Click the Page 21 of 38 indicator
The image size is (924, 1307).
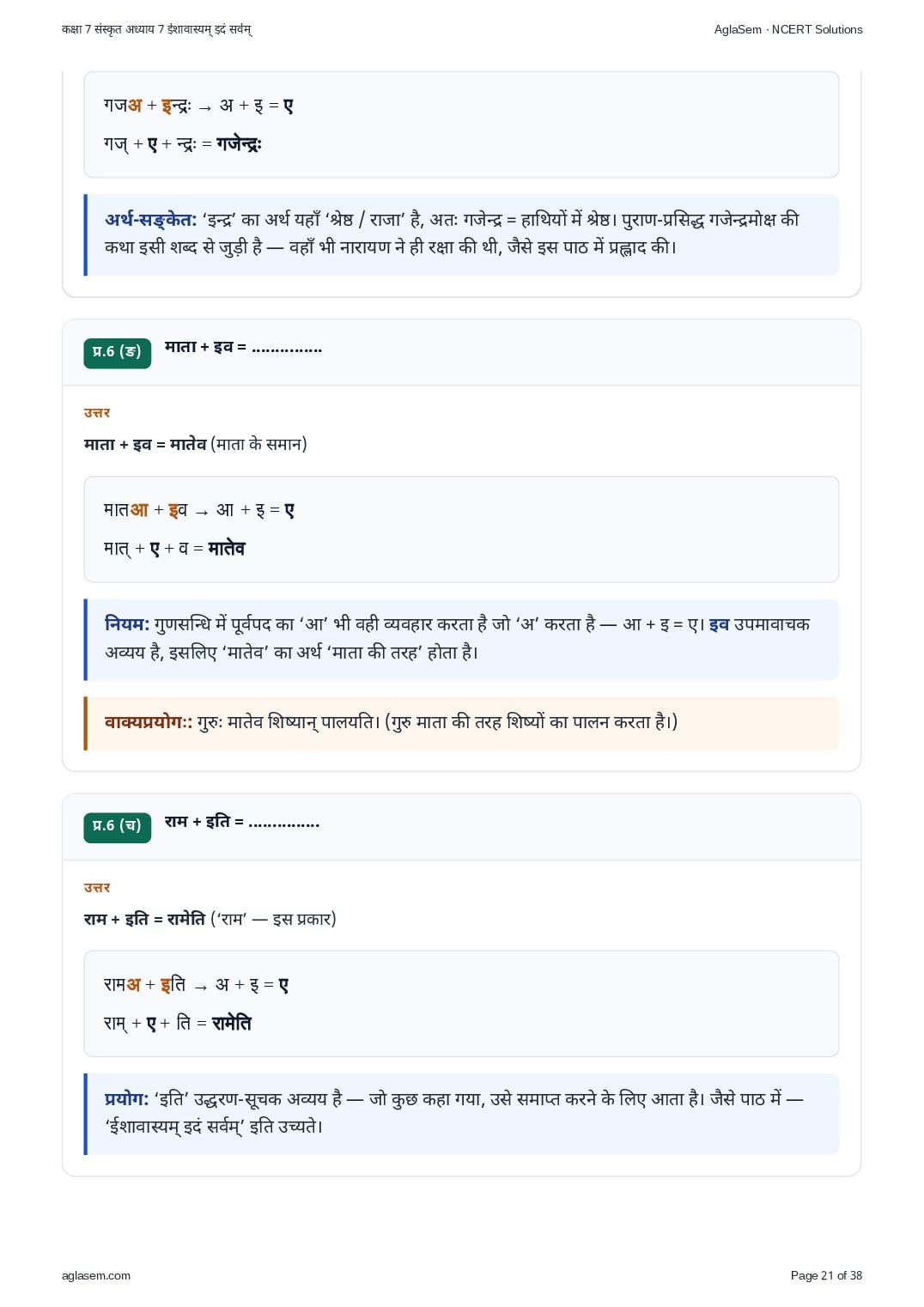[826, 1275]
